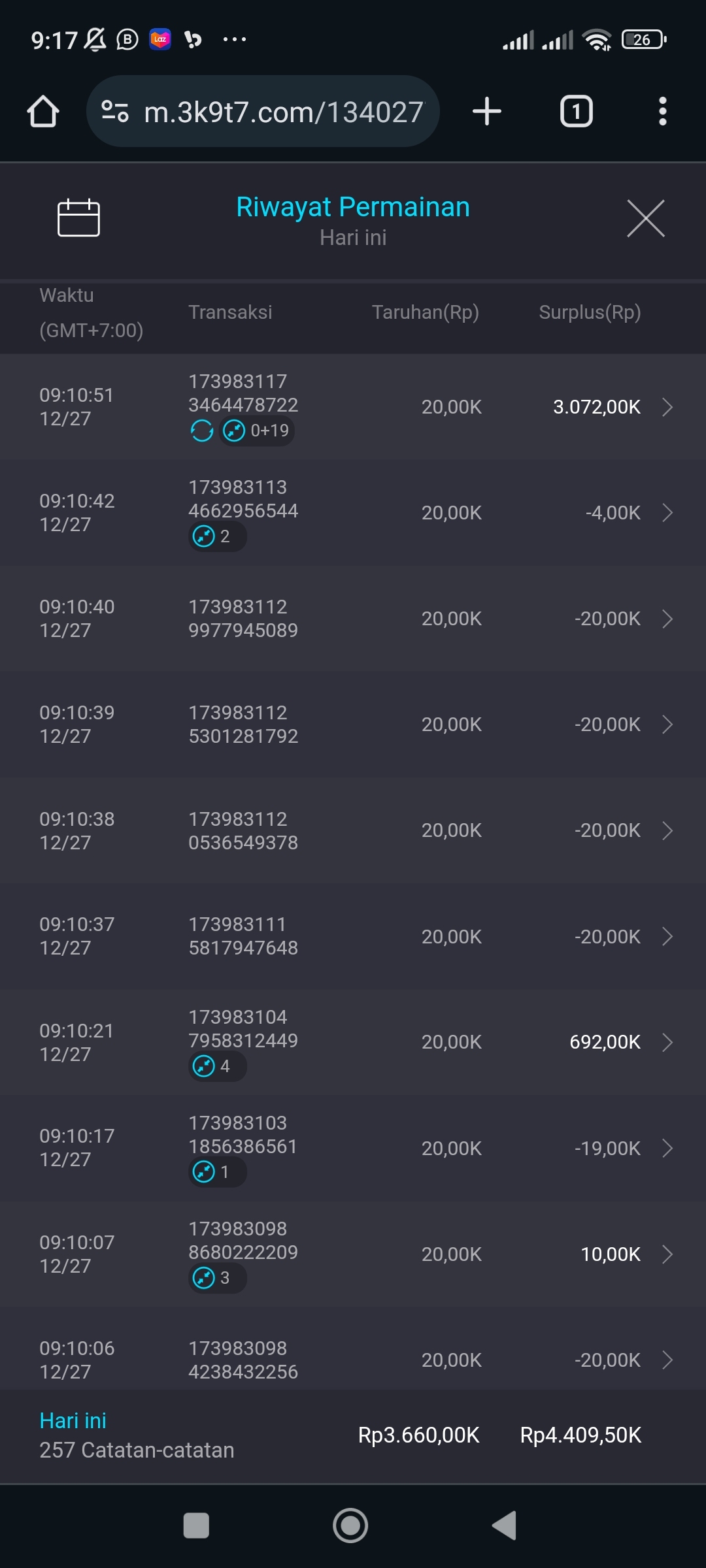706x1568 pixels.
Task: Tap the browser home icon
Action: [43, 112]
